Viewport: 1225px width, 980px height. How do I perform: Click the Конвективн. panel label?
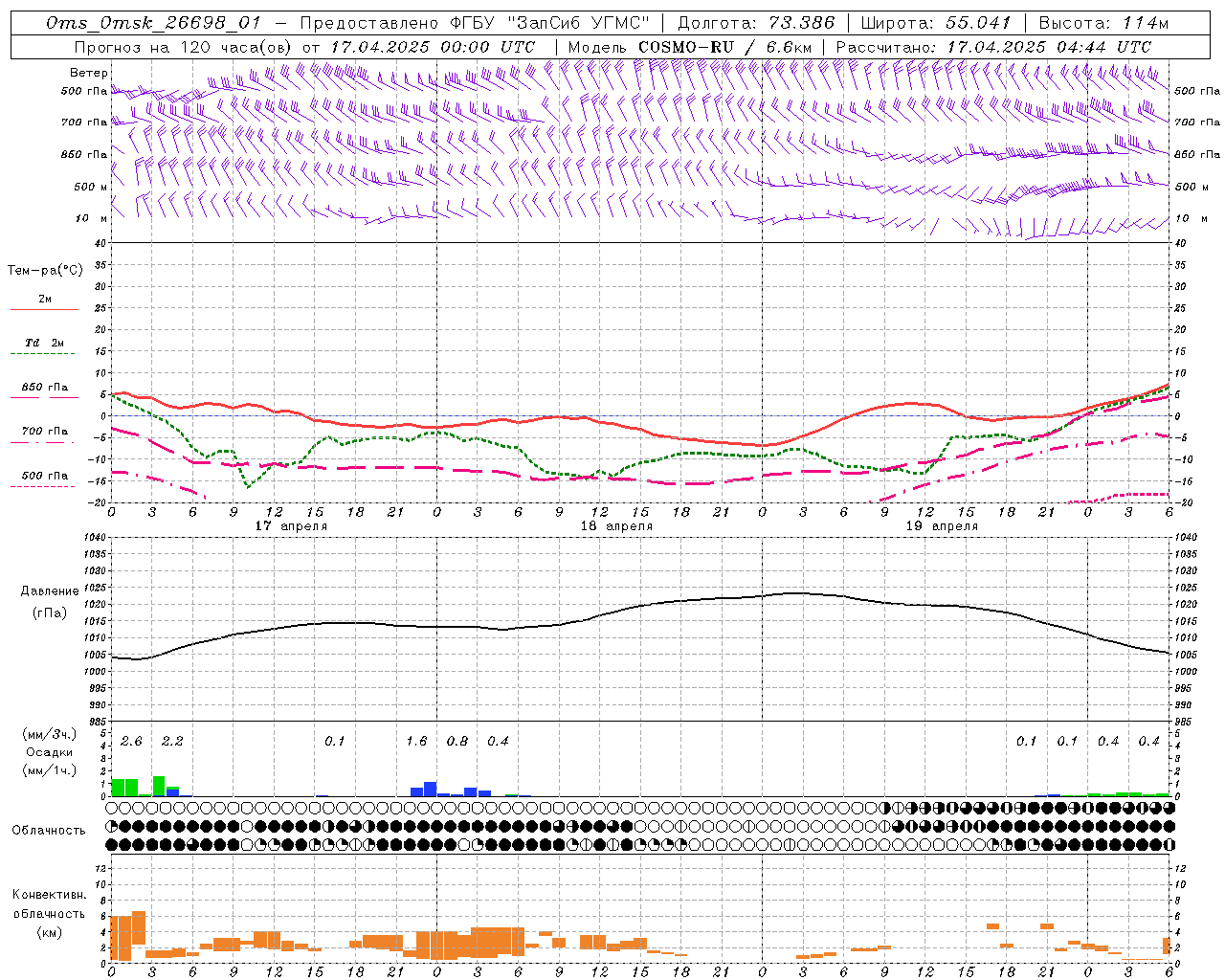(x=50, y=895)
